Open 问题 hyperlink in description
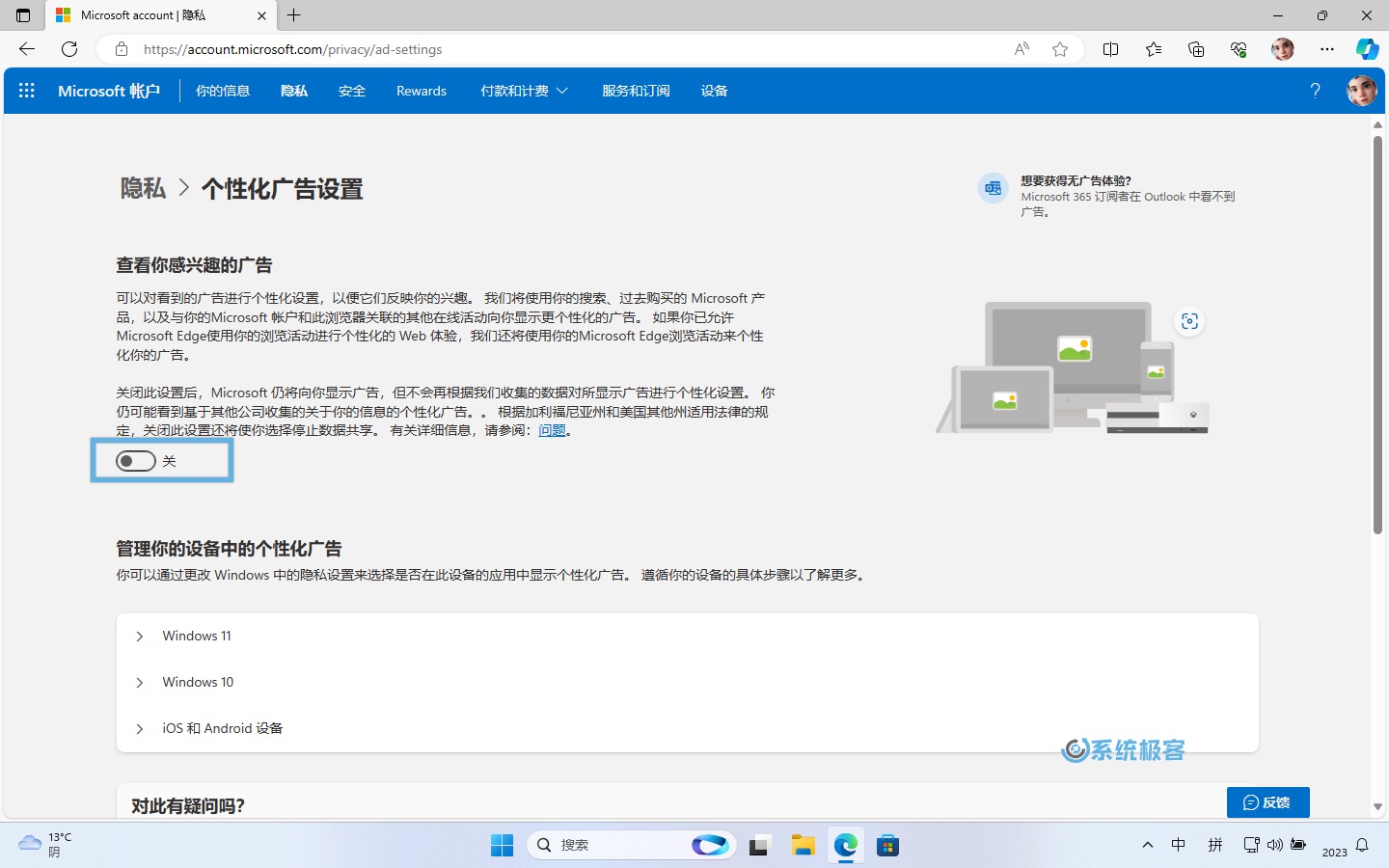The height and width of the screenshot is (868, 1389). point(552,430)
